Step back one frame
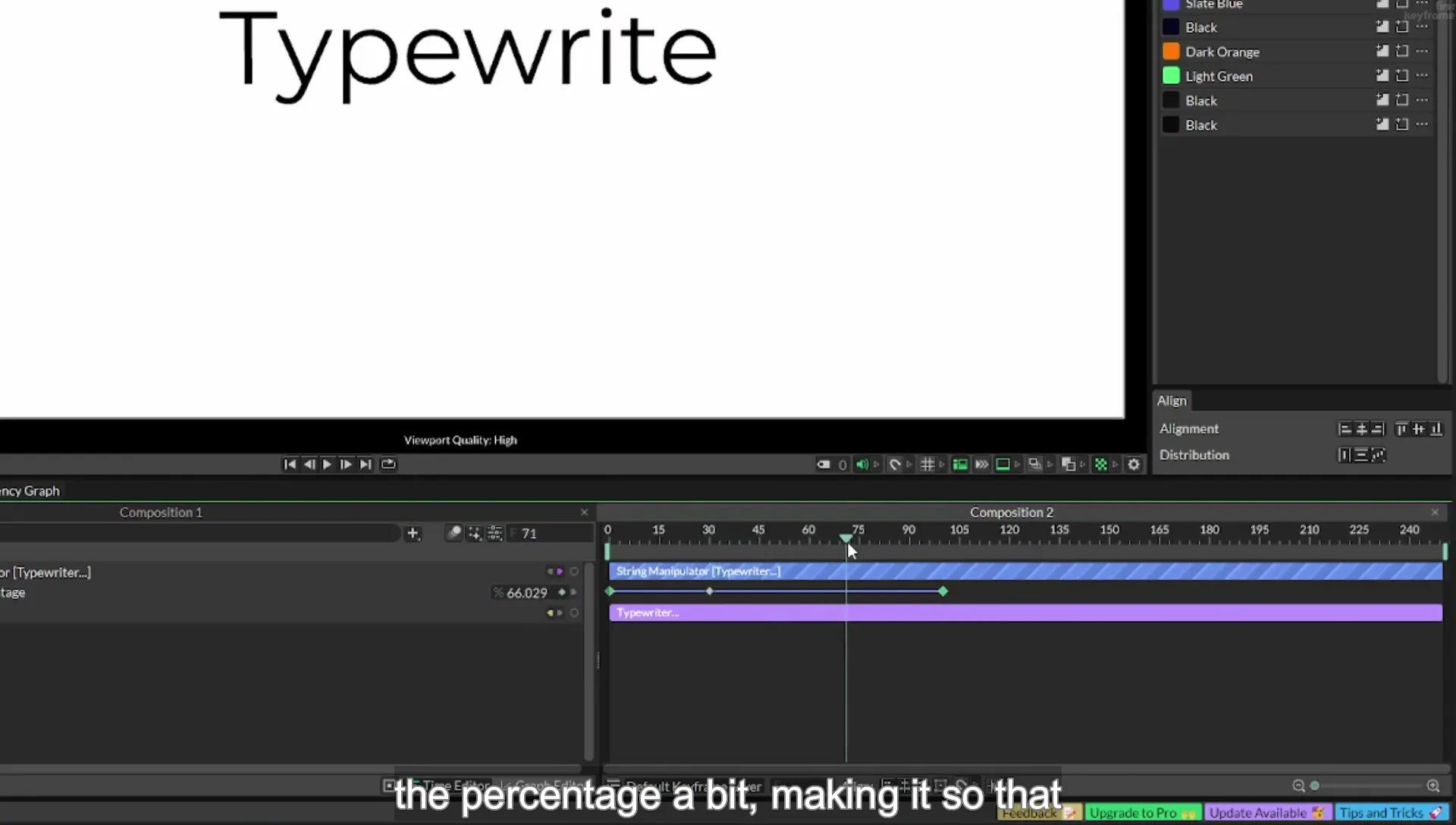The image size is (1456, 825). coord(309,464)
